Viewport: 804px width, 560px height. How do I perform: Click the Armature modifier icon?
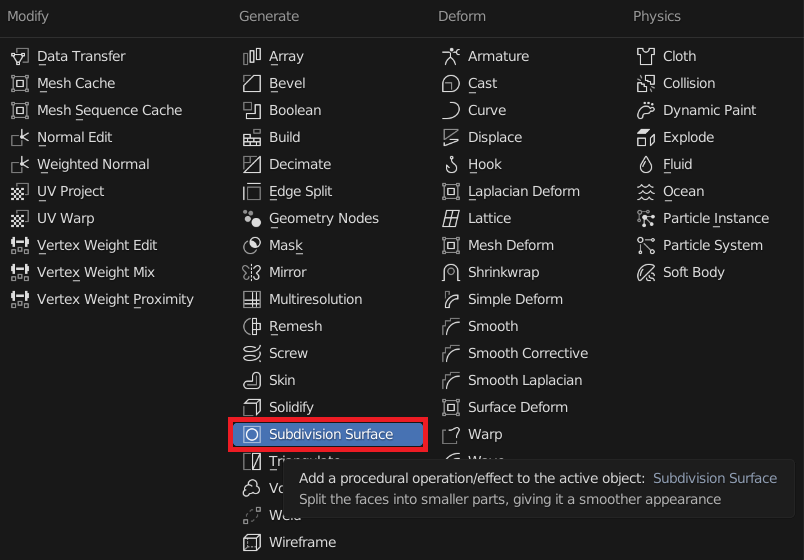tap(451, 57)
